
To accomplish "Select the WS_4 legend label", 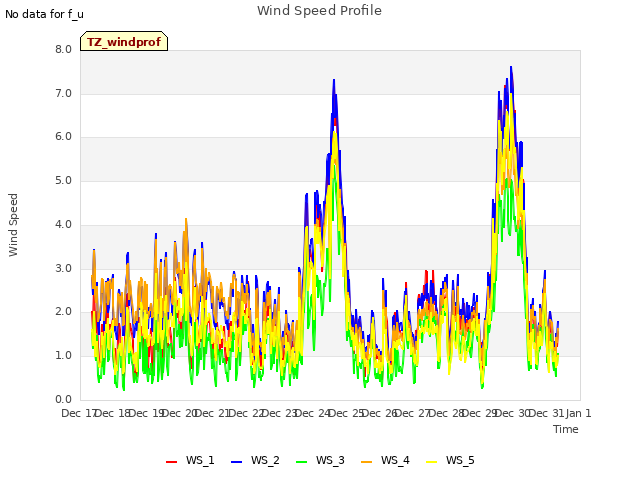I will point(395,460).
